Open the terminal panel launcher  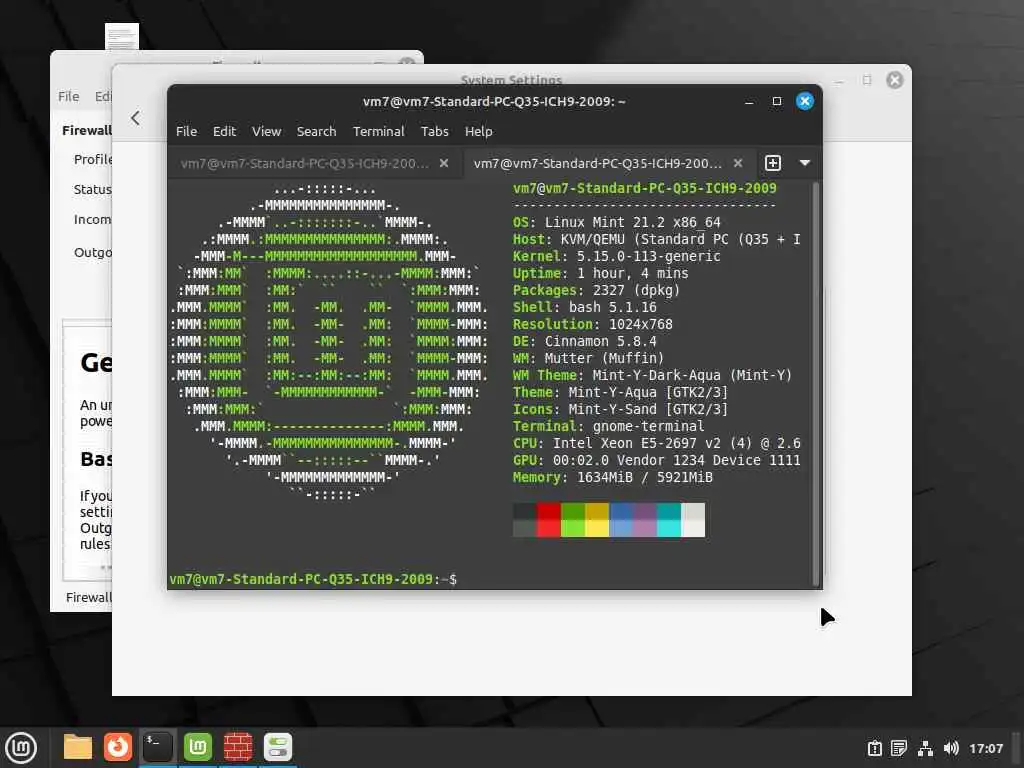(x=157, y=747)
